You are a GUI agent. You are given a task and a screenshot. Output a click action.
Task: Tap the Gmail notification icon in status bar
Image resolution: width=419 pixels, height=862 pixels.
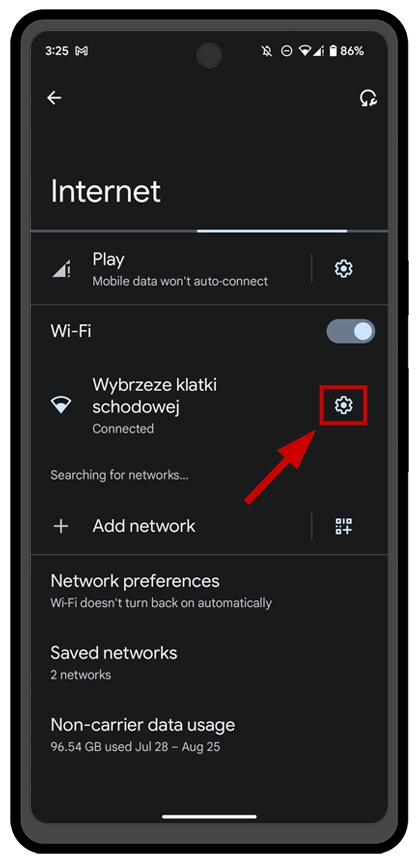pyautogui.click(x=81, y=51)
